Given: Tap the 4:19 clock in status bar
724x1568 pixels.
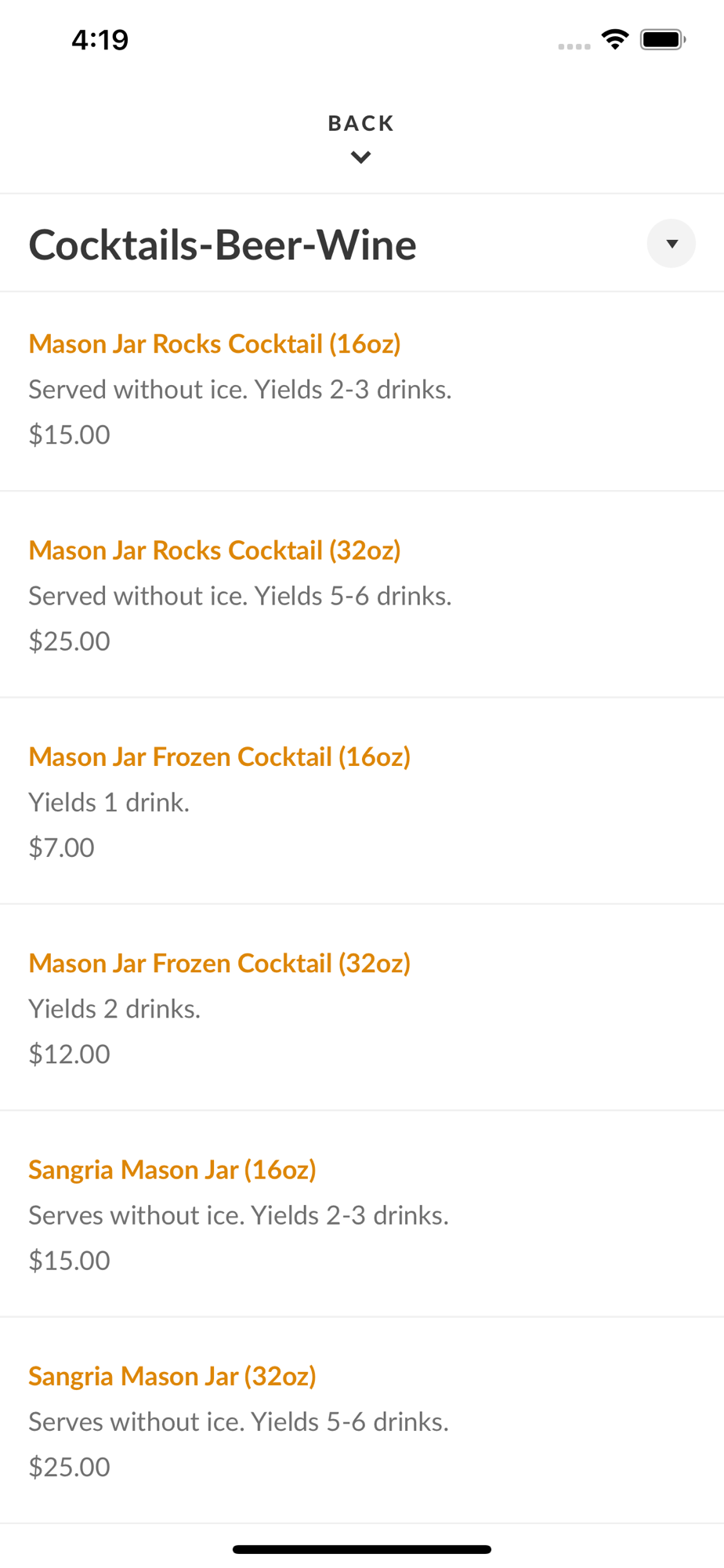Looking at the screenshot, I should pos(100,40).
